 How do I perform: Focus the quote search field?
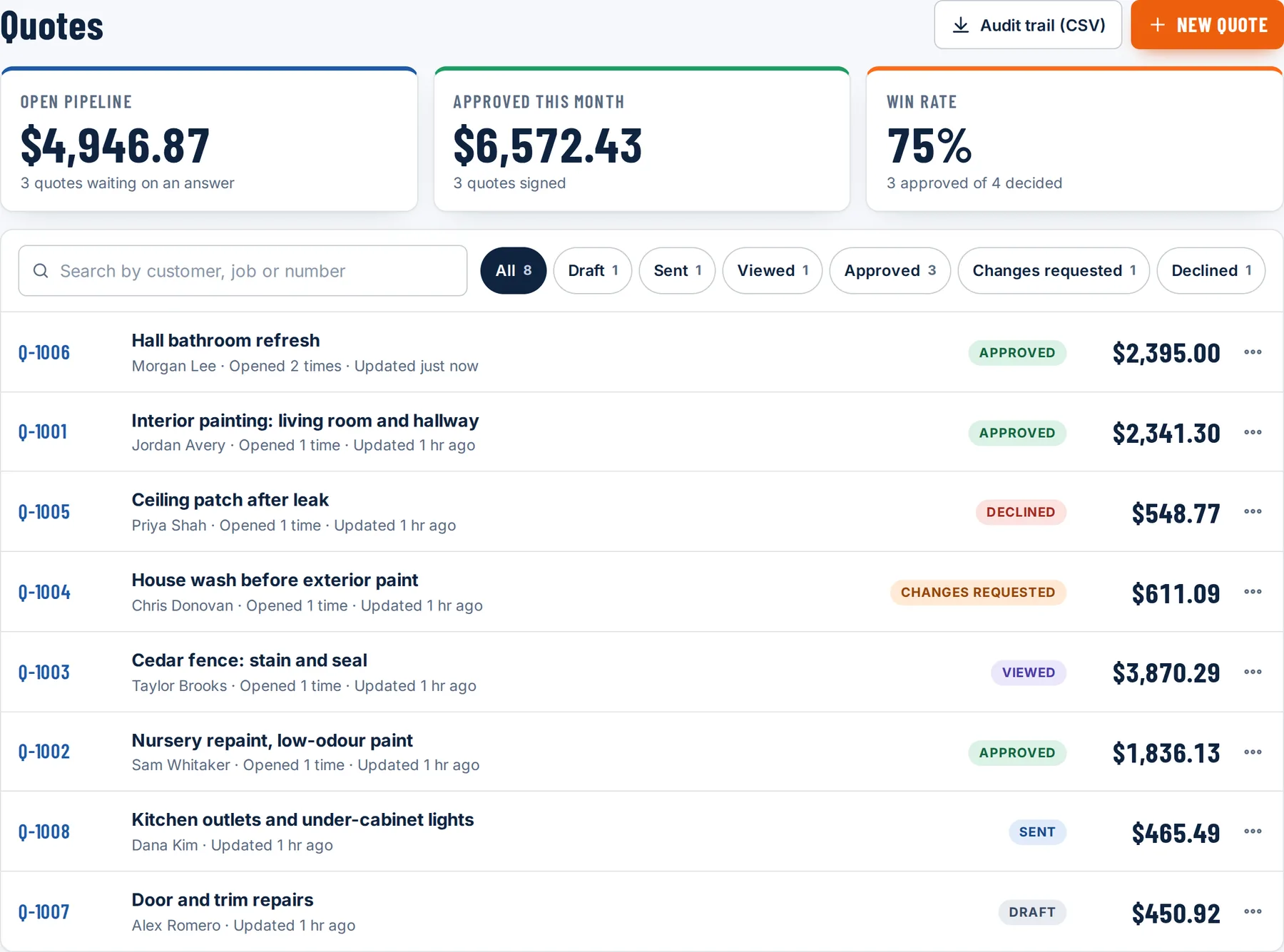(x=243, y=271)
